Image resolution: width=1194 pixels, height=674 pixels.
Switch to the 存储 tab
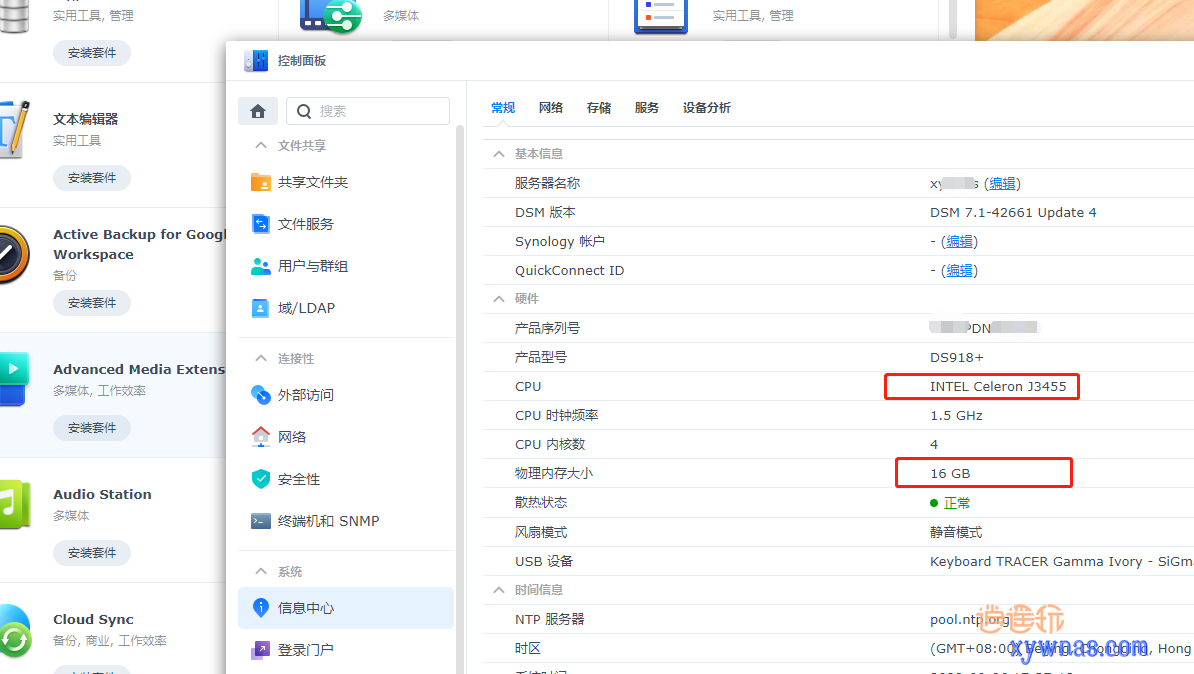point(598,107)
